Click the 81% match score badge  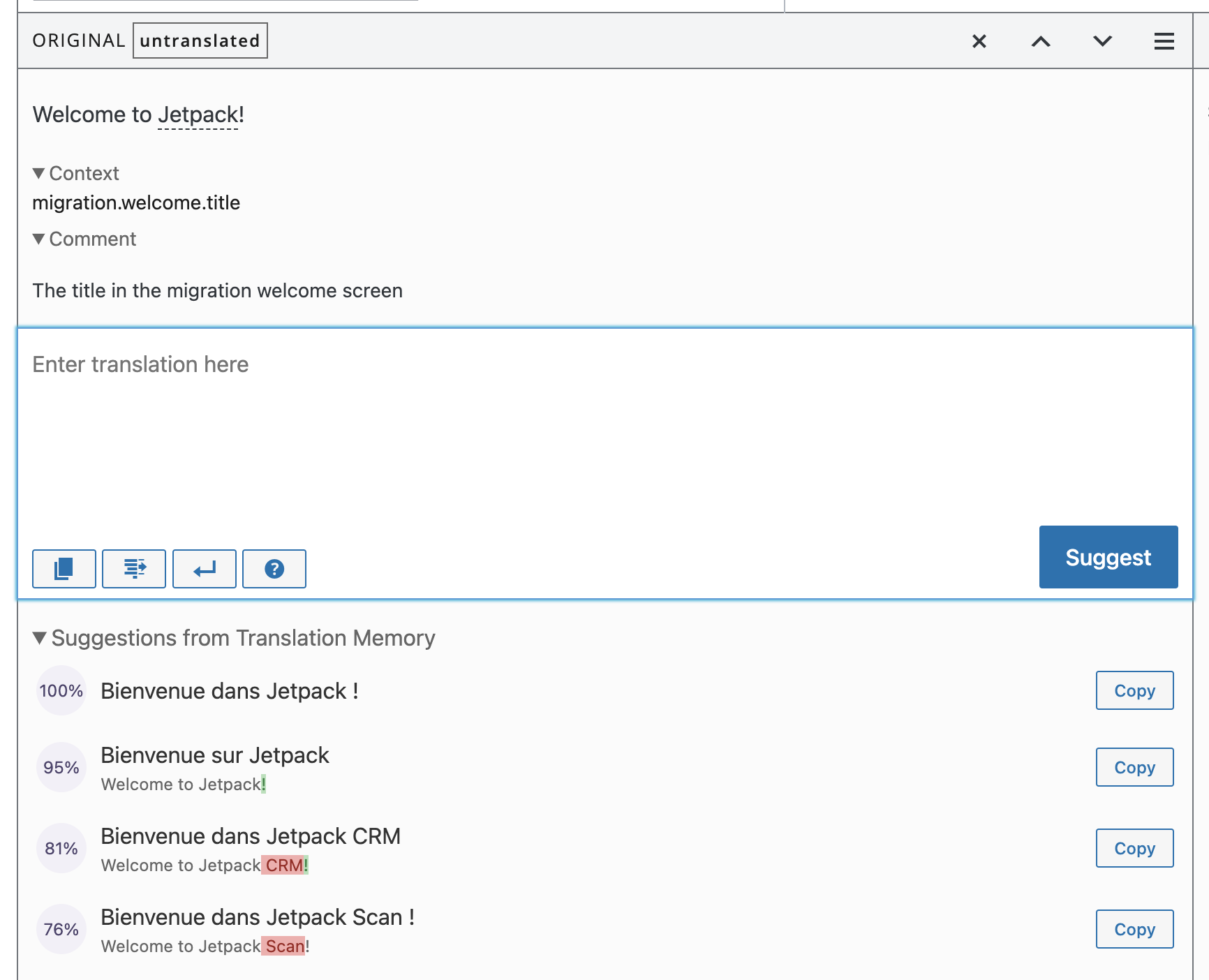(x=61, y=848)
